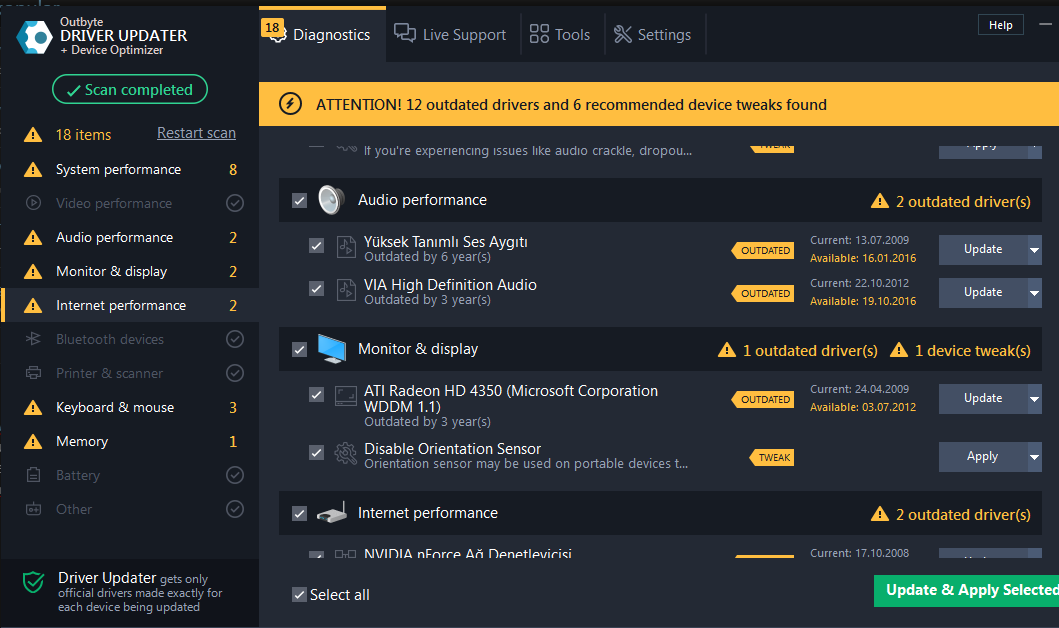Click 'Available: 16.01.2016' date text
The width and height of the screenshot is (1059, 628).
coord(863,258)
